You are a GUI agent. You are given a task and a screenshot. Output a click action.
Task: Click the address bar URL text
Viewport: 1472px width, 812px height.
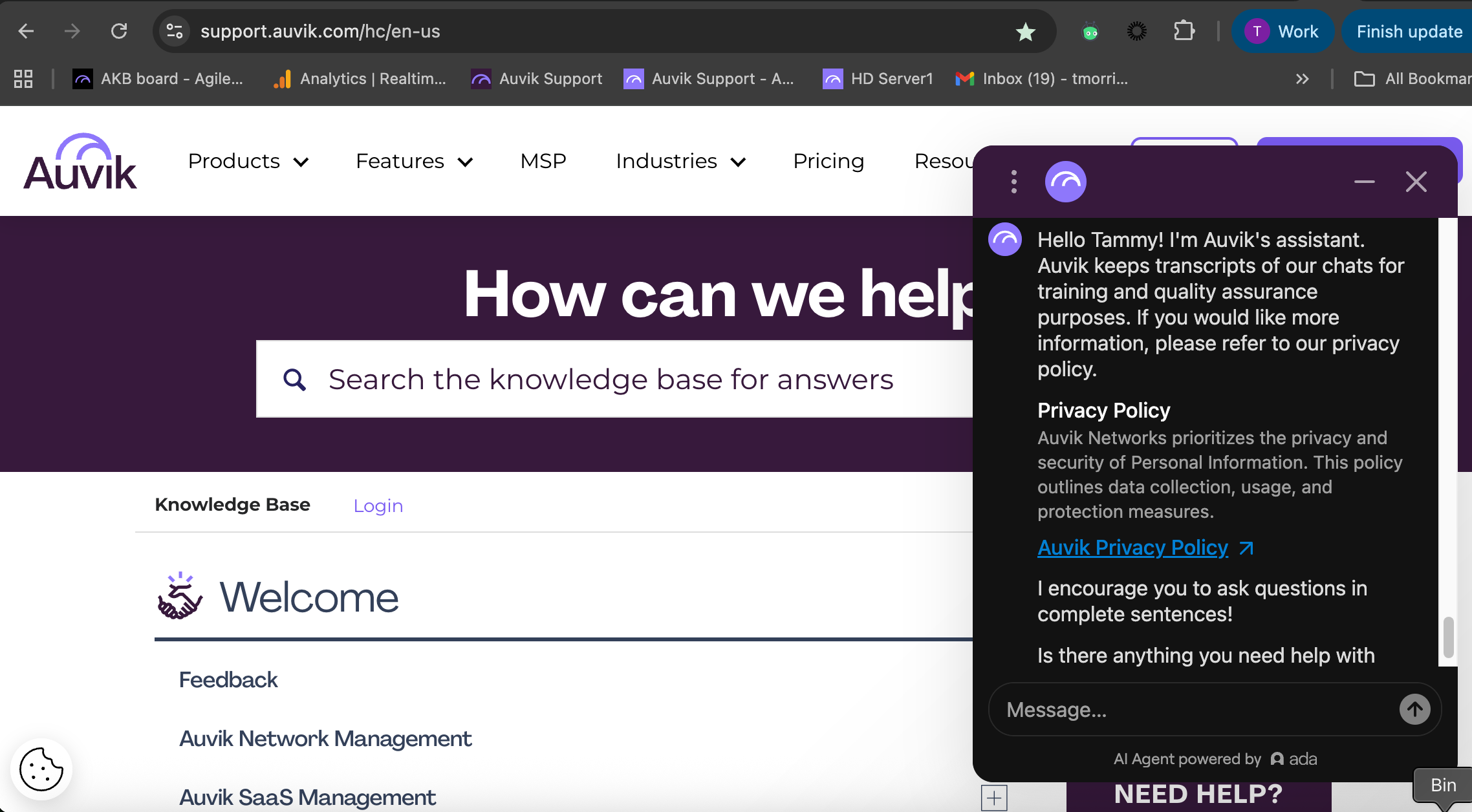(x=320, y=31)
